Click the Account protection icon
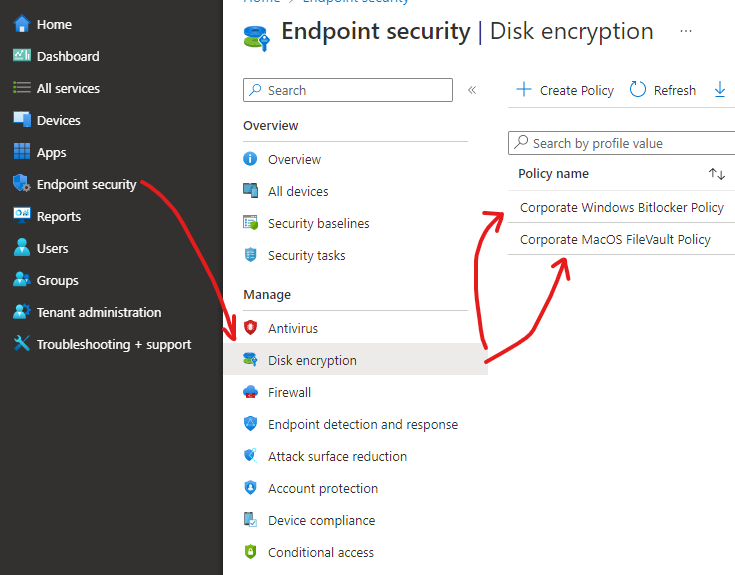Viewport: 735px width, 575px height. coord(251,488)
